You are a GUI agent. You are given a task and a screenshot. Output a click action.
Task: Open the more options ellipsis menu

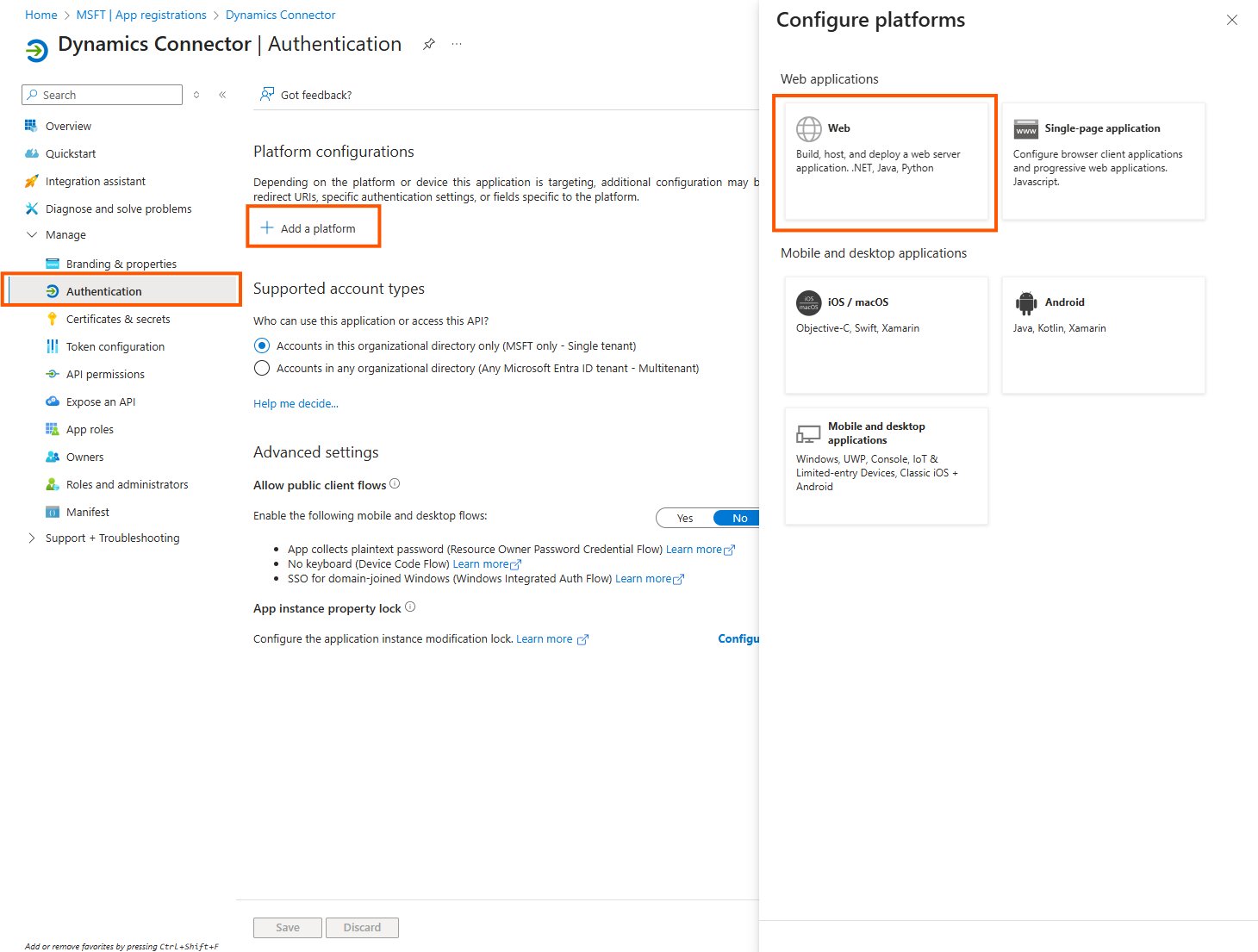(x=457, y=44)
